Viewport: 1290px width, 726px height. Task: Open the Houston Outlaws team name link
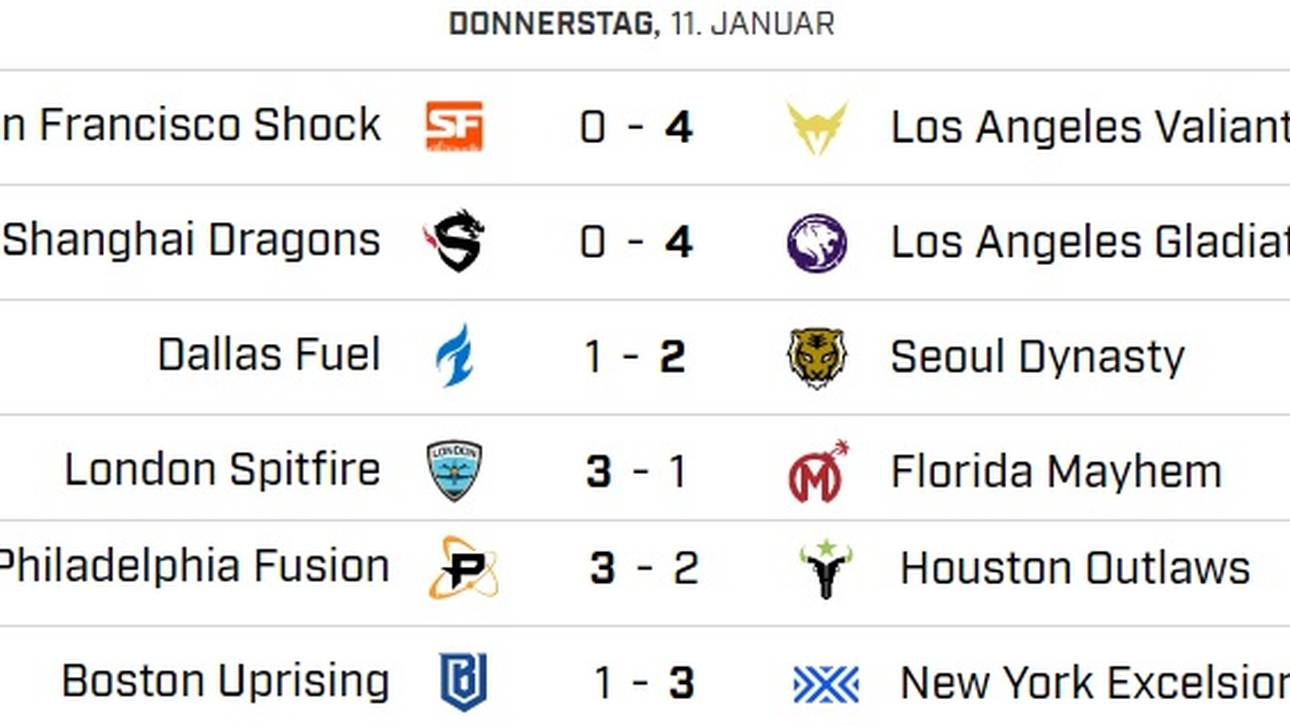pos(1075,568)
